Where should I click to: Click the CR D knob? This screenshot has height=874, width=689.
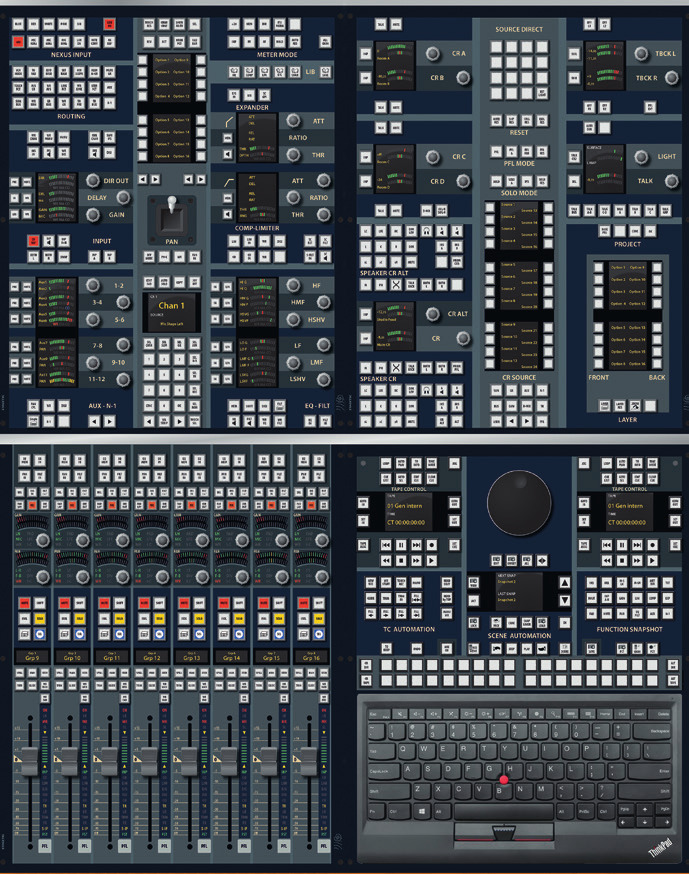pyautogui.click(x=463, y=181)
